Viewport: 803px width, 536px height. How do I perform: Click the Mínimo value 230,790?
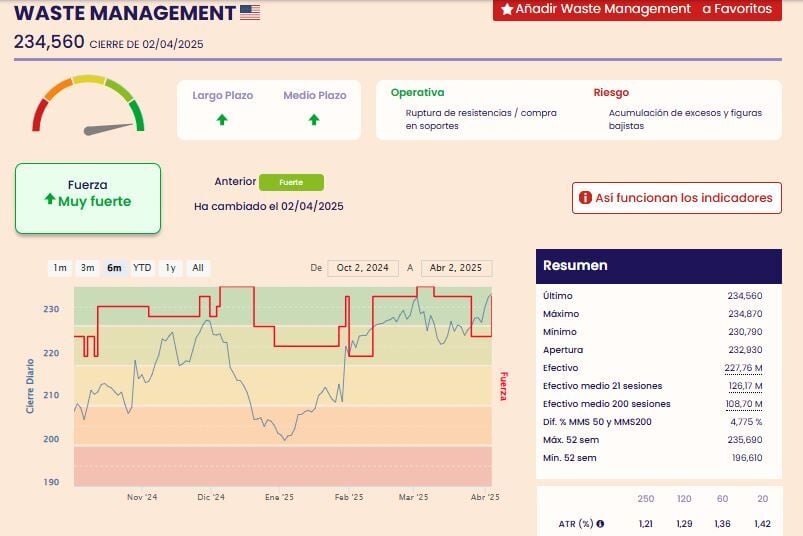(745, 332)
